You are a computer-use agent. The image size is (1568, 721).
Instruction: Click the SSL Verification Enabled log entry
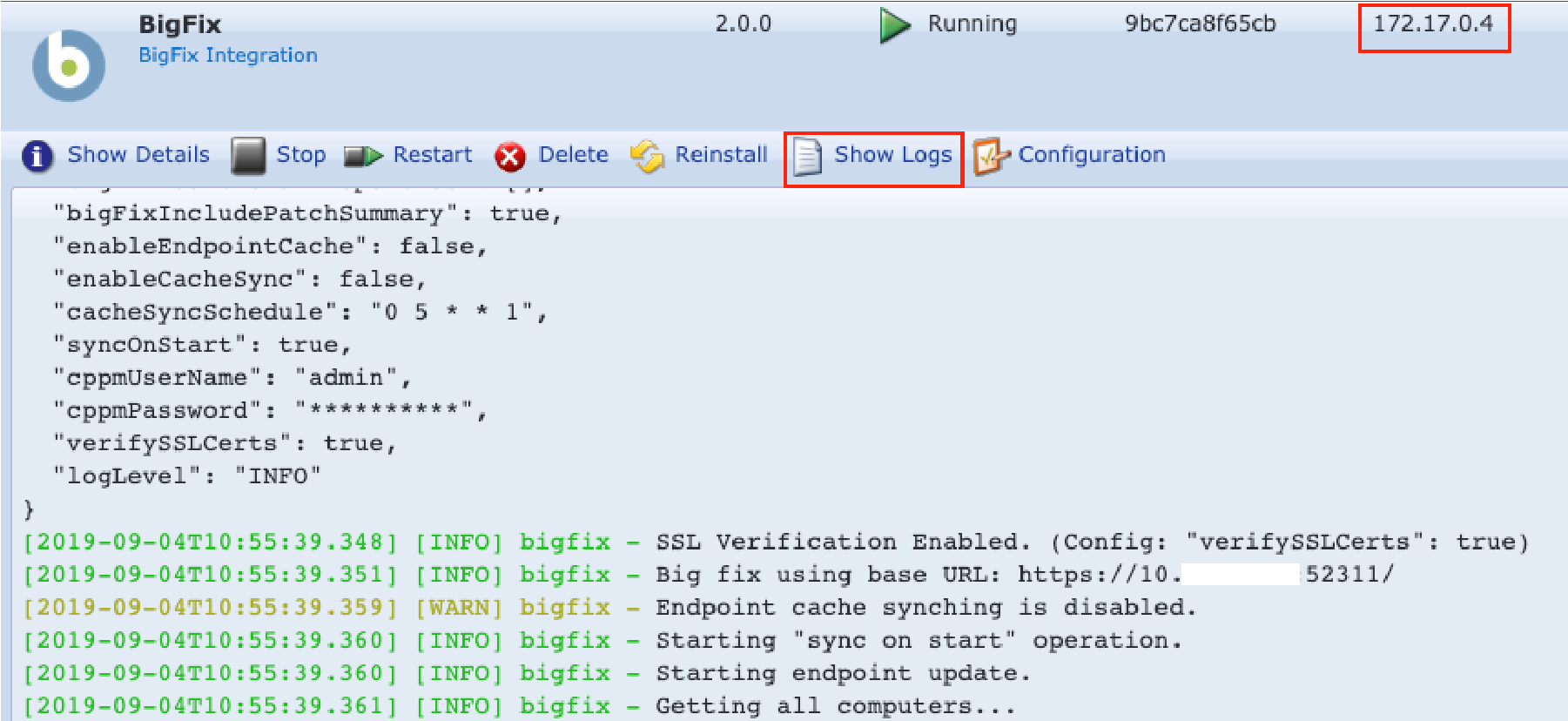point(776,542)
